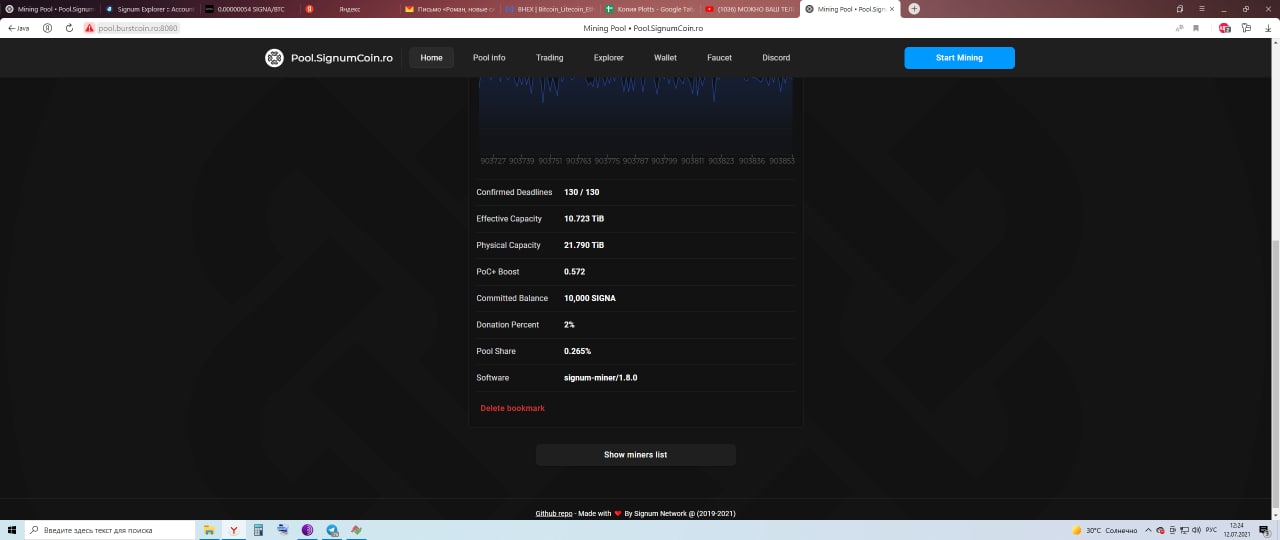Click the 12:24 clock and date in taskbar
Screen dimensions: 1280x540
pyautogui.click(x=1238, y=530)
